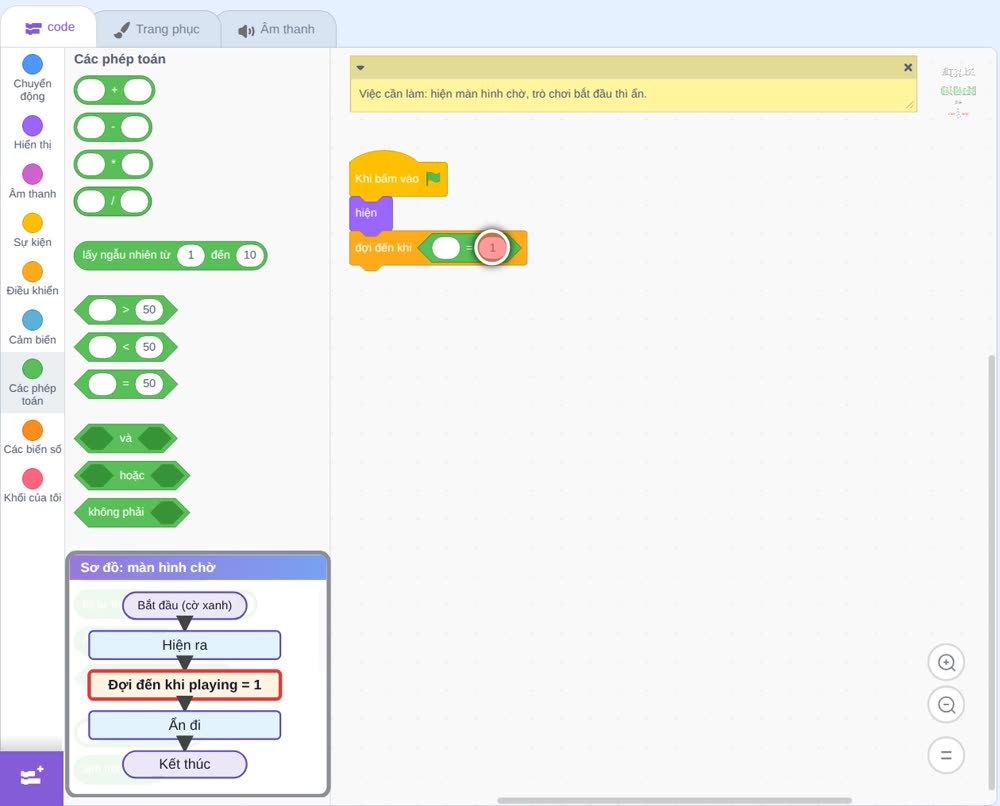
Task: Open the Sự kiện block category
Action: 32,230
